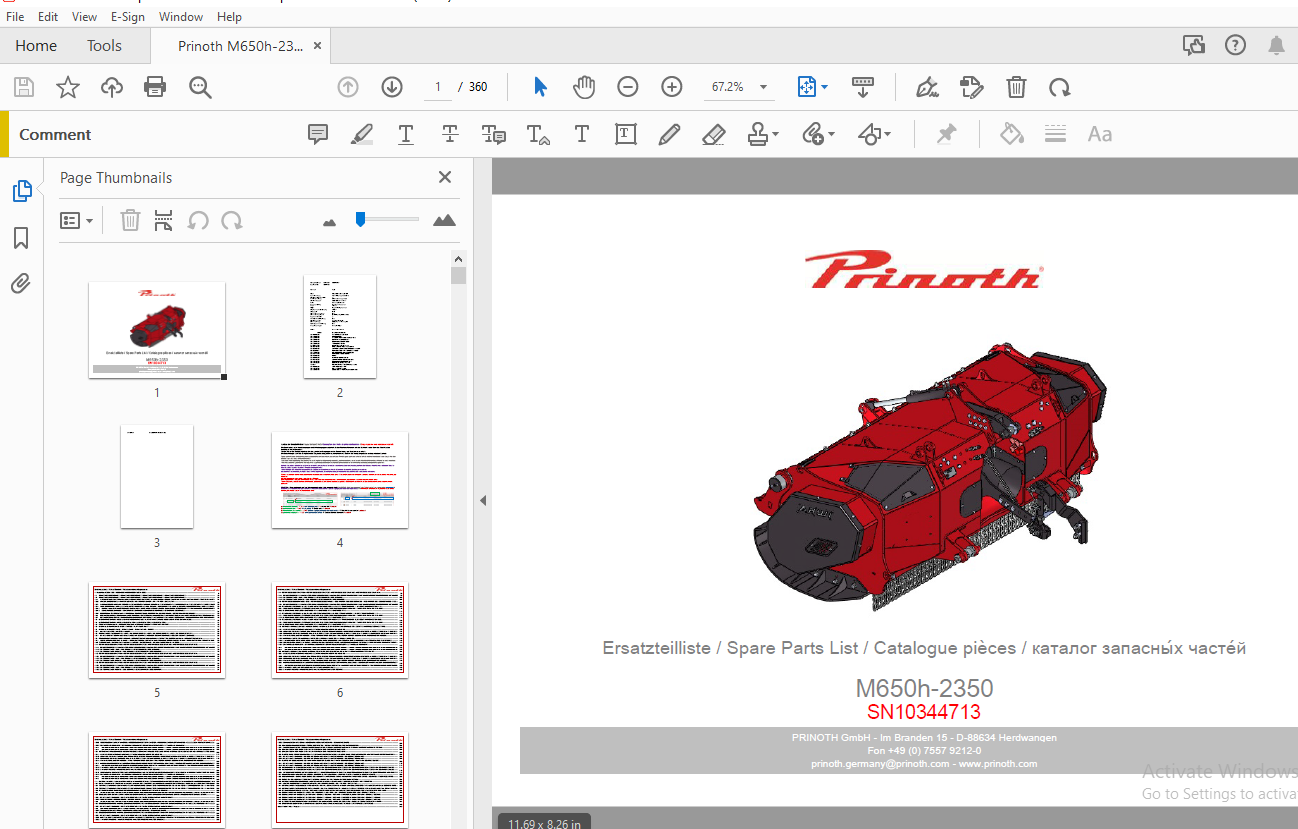Click the Delete page trash icon in toolbar
Screen dimensions: 1298x829
[1016, 87]
